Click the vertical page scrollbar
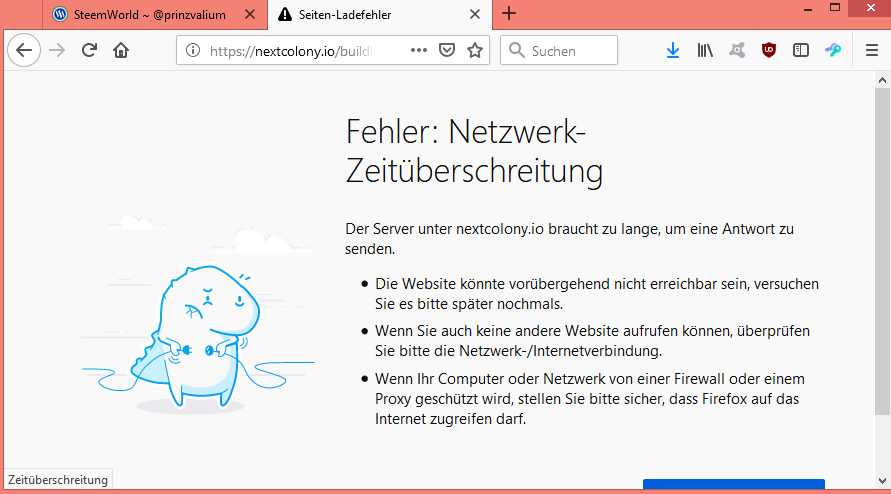This screenshot has width=891, height=494. (x=883, y=250)
